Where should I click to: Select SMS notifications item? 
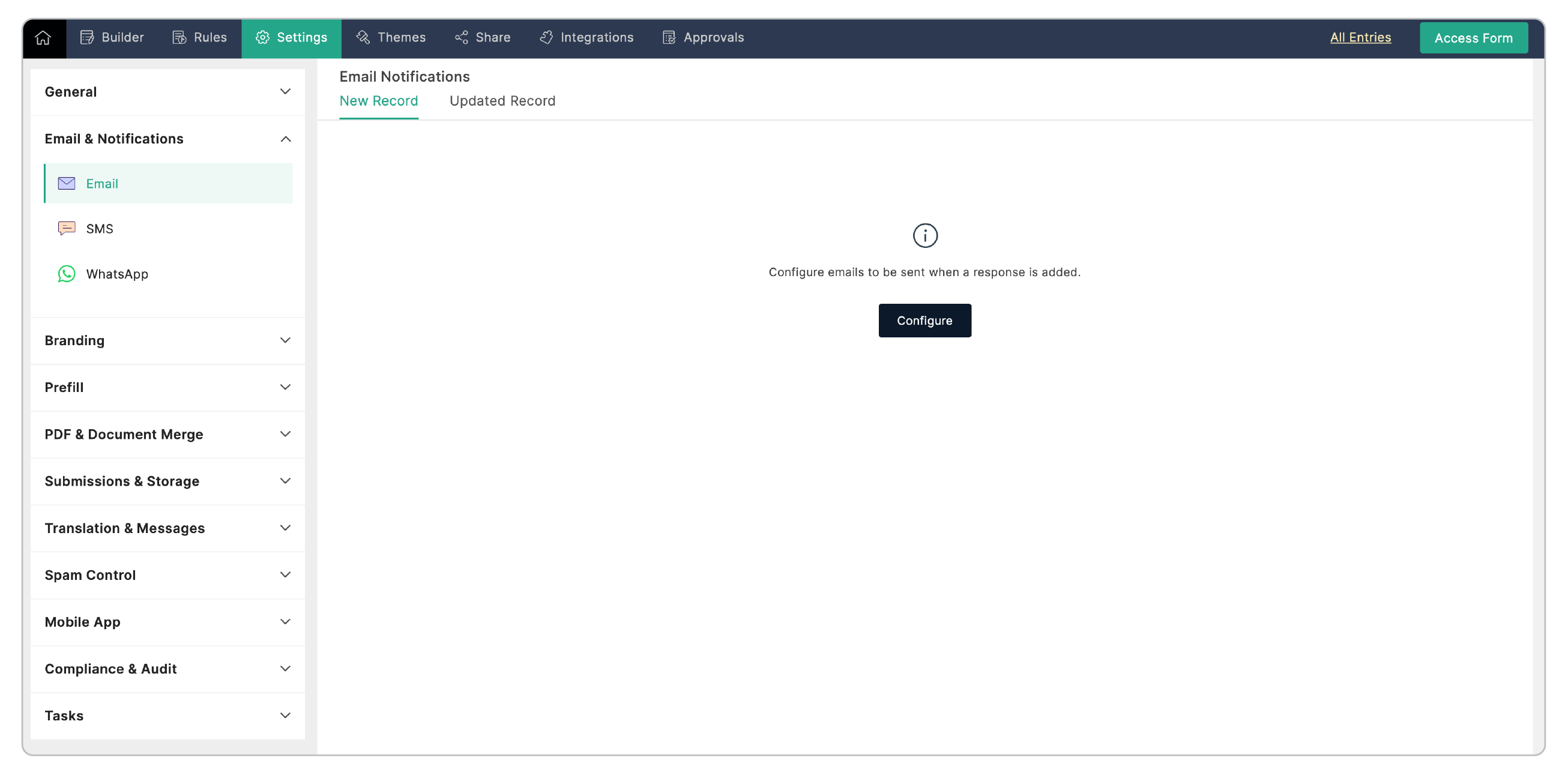coord(168,228)
